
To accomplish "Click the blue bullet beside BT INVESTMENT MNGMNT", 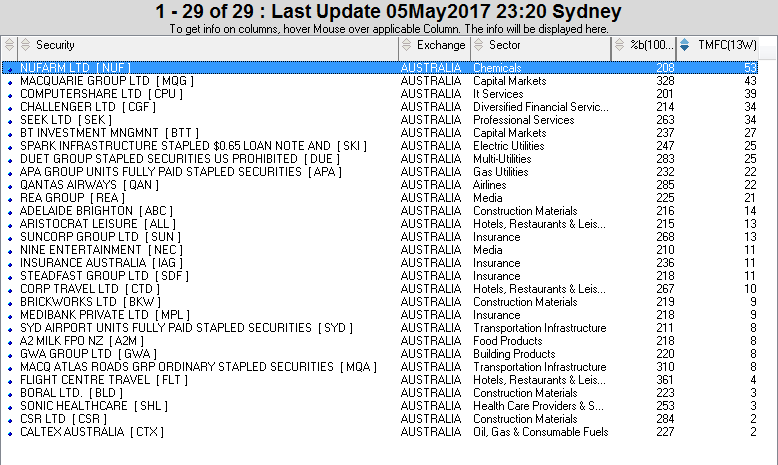I will (10, 134).
